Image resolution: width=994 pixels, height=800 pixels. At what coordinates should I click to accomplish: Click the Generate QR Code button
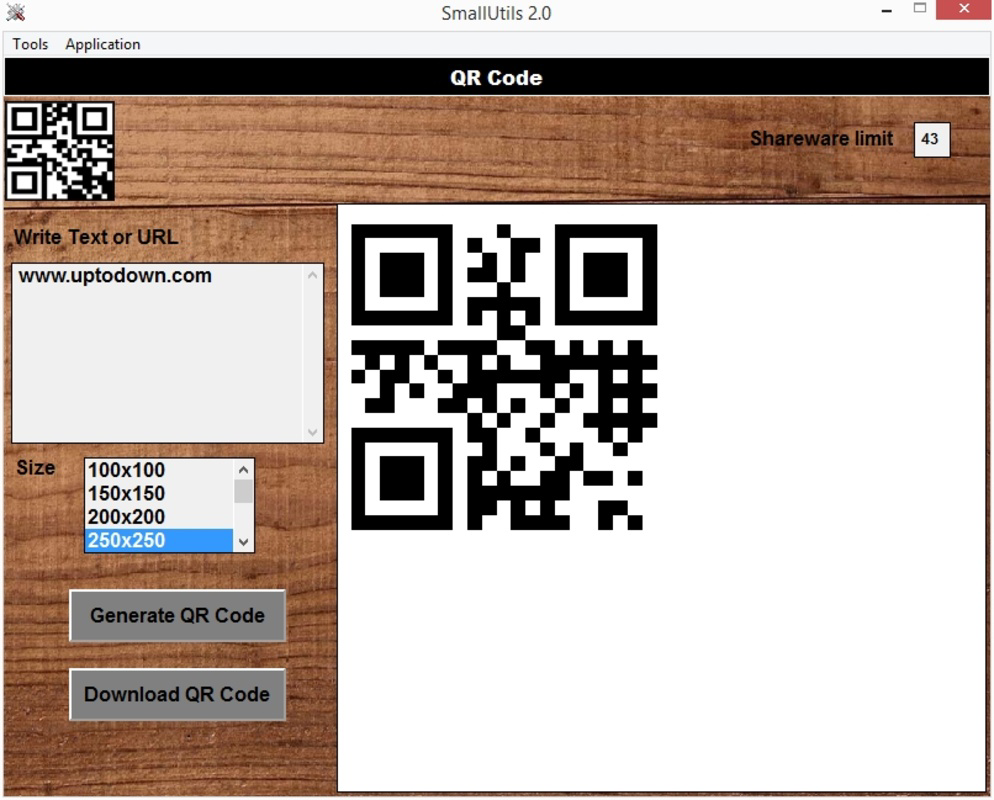(178, 616)
